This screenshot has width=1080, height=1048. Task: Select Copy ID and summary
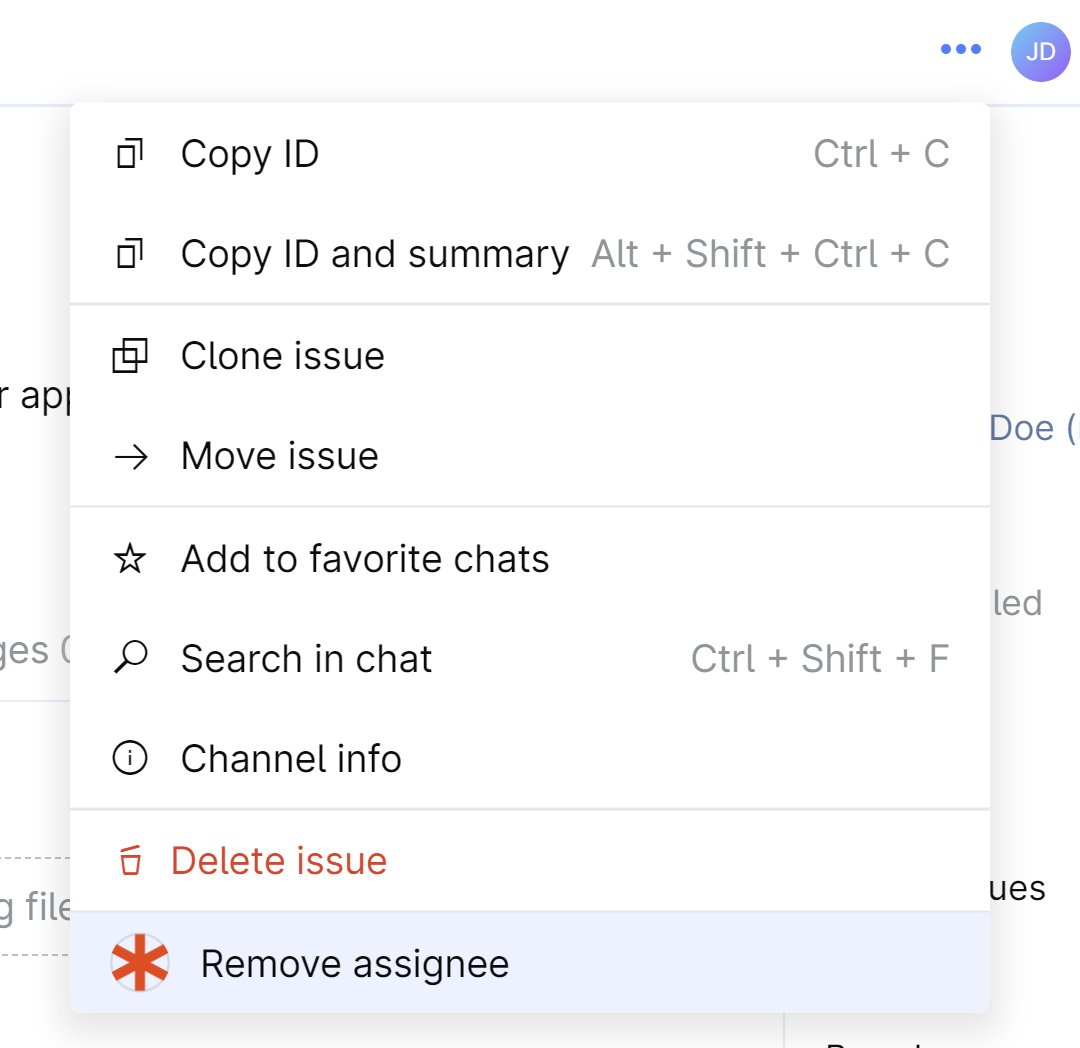374,253
